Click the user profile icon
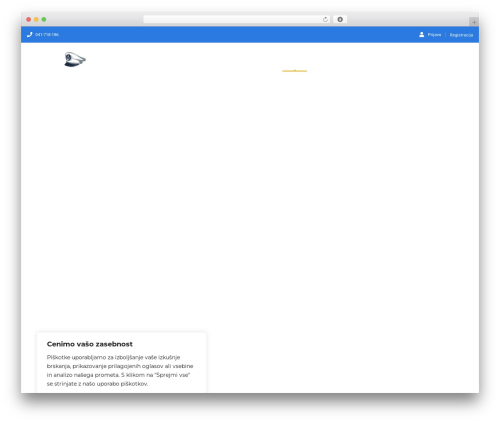This screenshot has height=423, width=500. click(421, 34)
